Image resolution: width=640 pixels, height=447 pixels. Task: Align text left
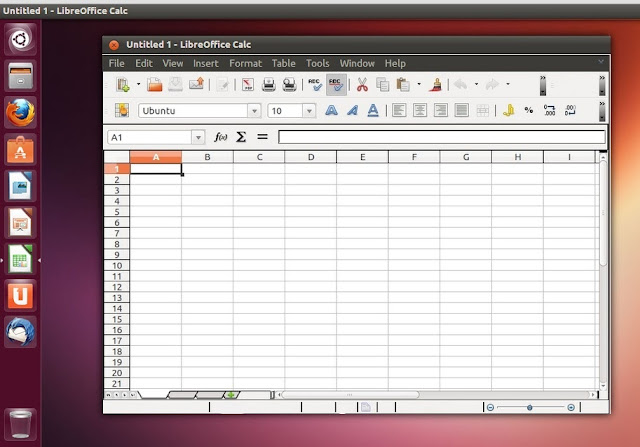(399, 110)
